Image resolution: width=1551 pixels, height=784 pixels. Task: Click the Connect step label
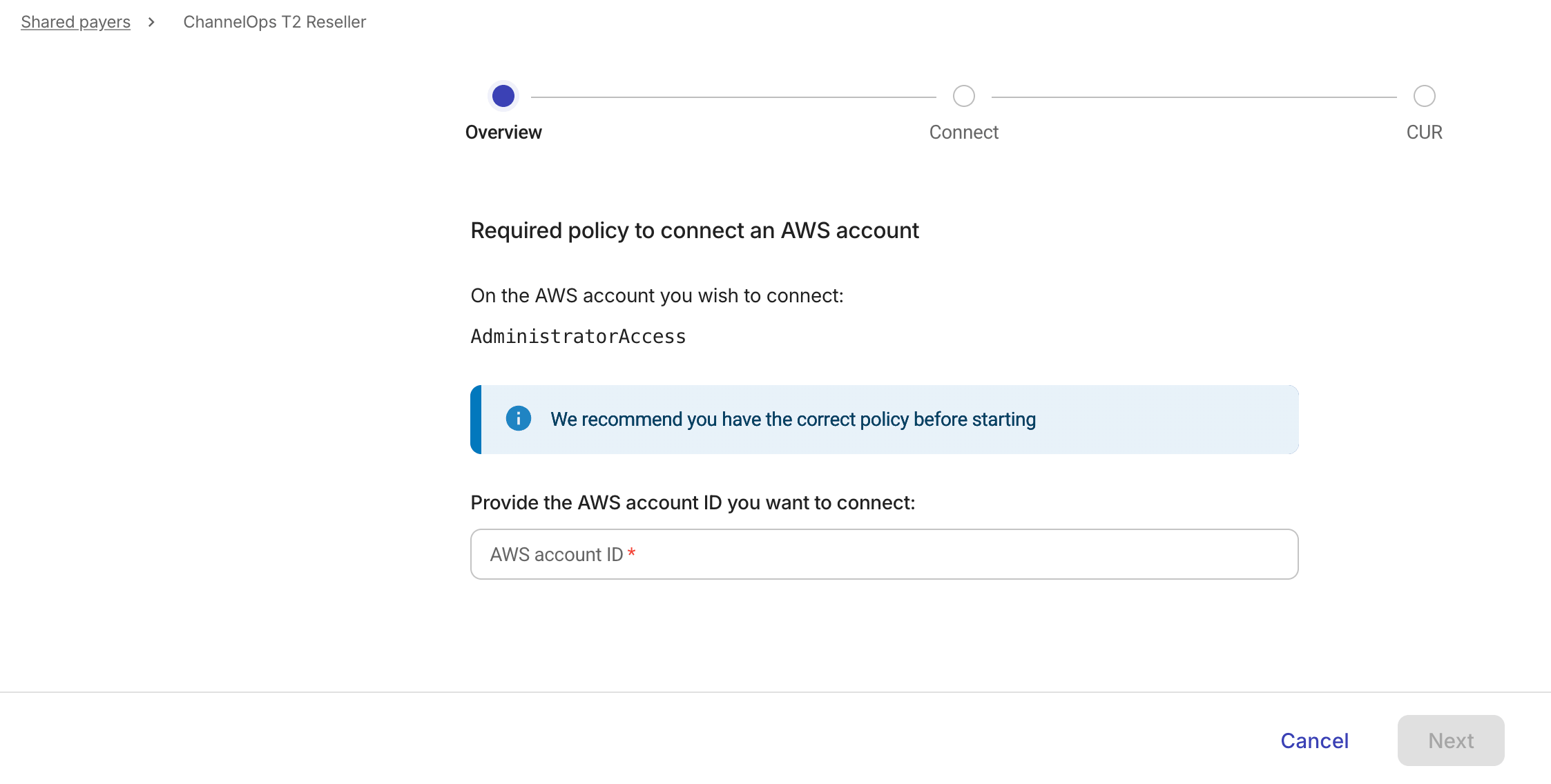964,133
